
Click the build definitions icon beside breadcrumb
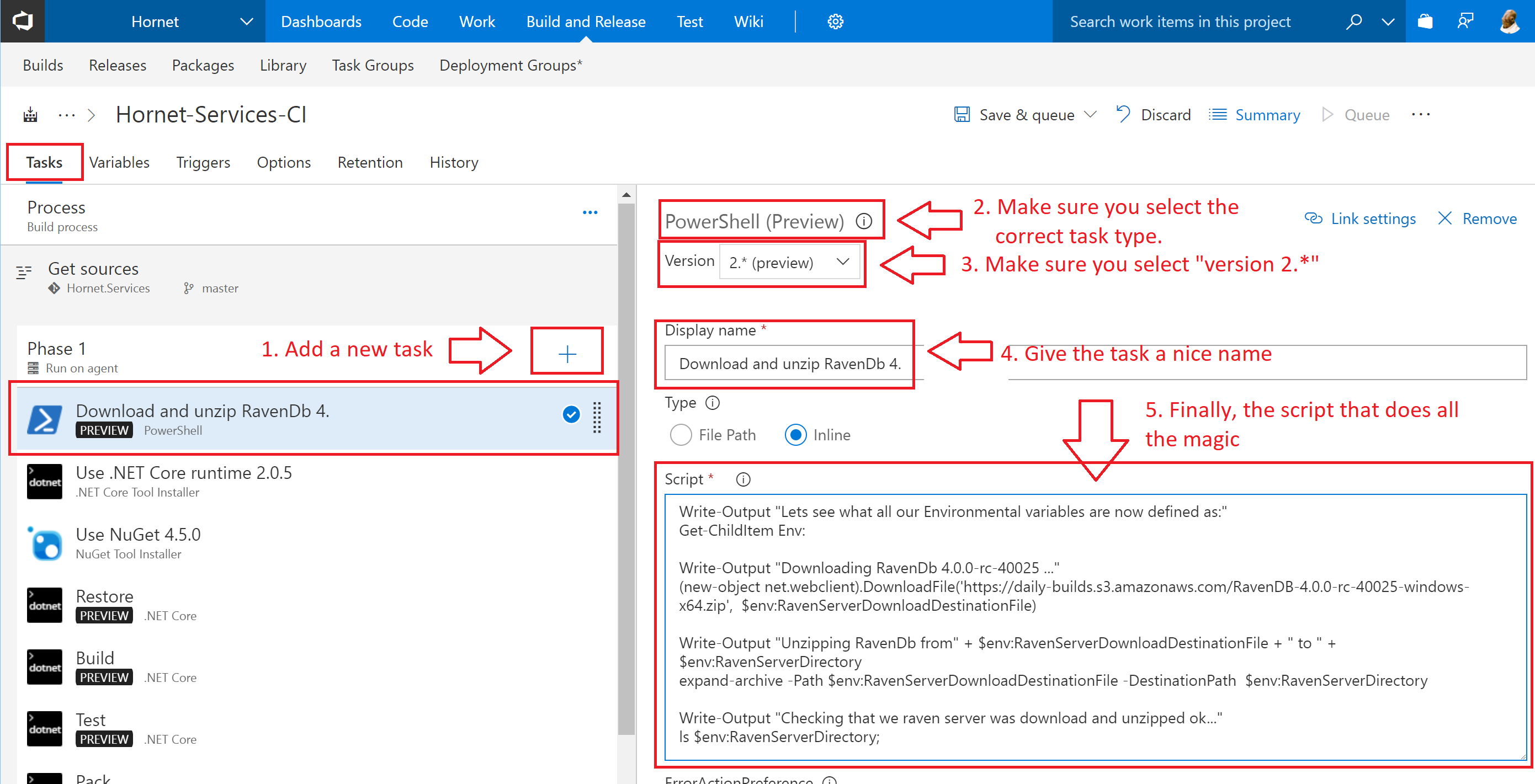pos(30,114)
